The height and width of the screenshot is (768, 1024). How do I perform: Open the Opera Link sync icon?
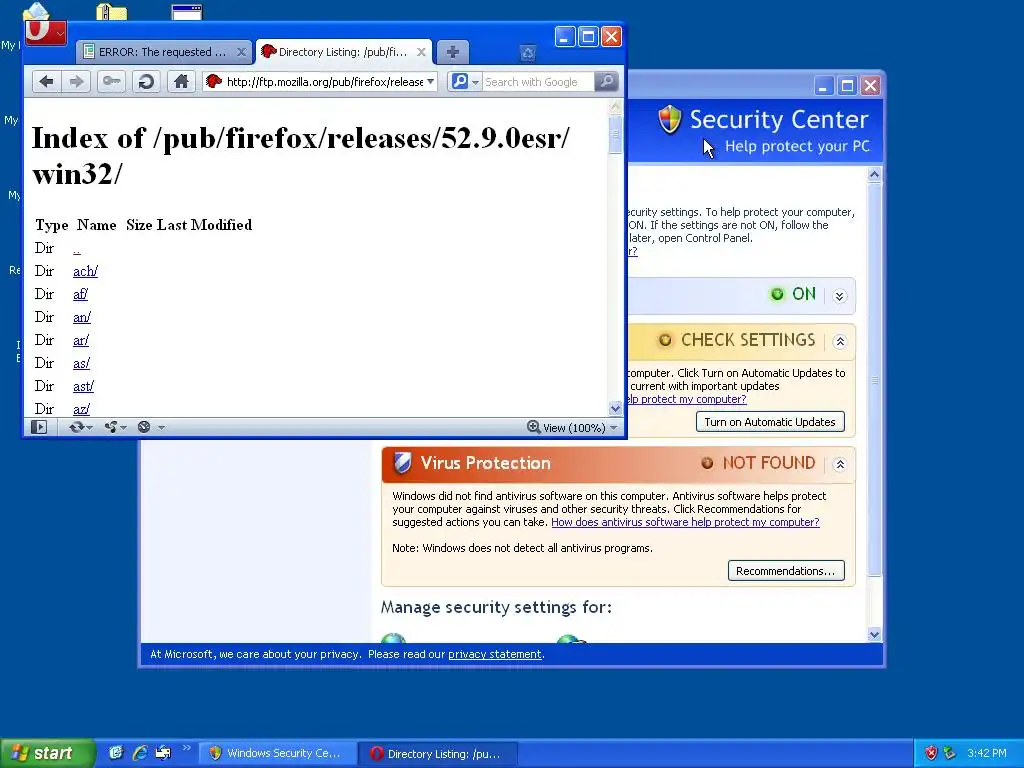(81, 427)
